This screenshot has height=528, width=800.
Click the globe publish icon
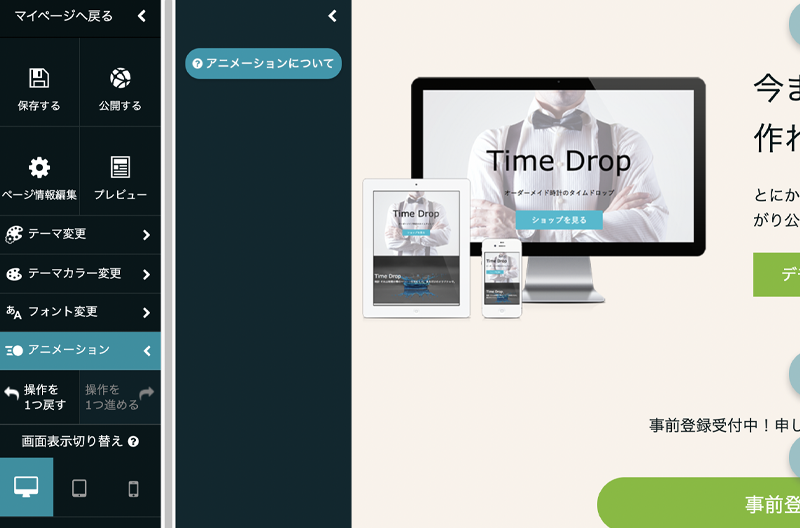click(120, 79)
